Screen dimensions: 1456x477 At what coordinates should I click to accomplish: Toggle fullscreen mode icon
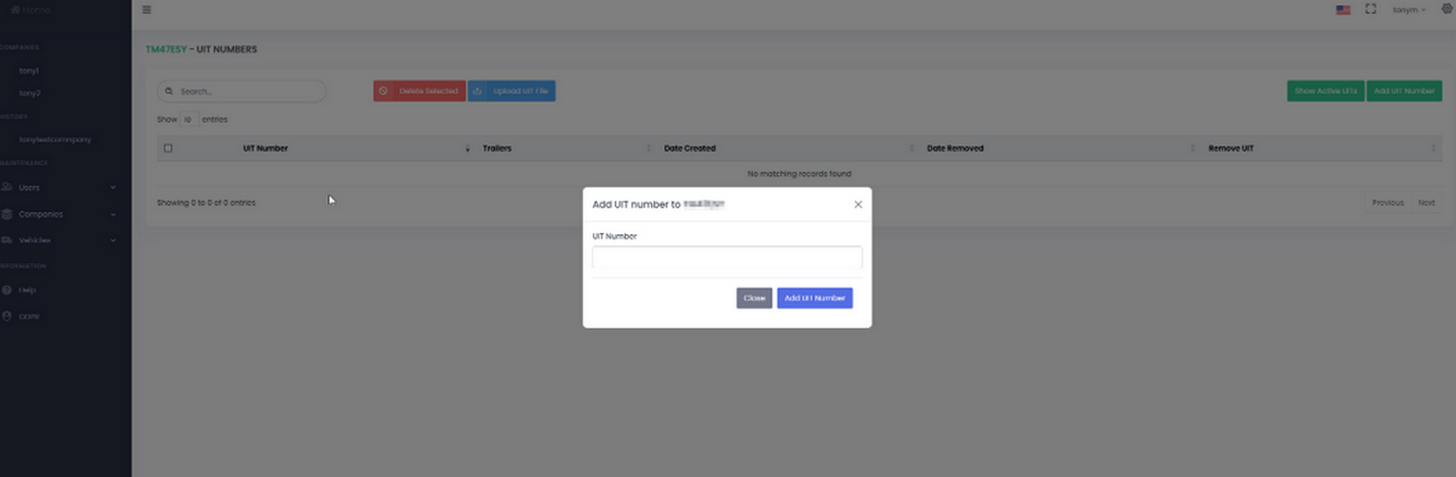(1371, 9)
